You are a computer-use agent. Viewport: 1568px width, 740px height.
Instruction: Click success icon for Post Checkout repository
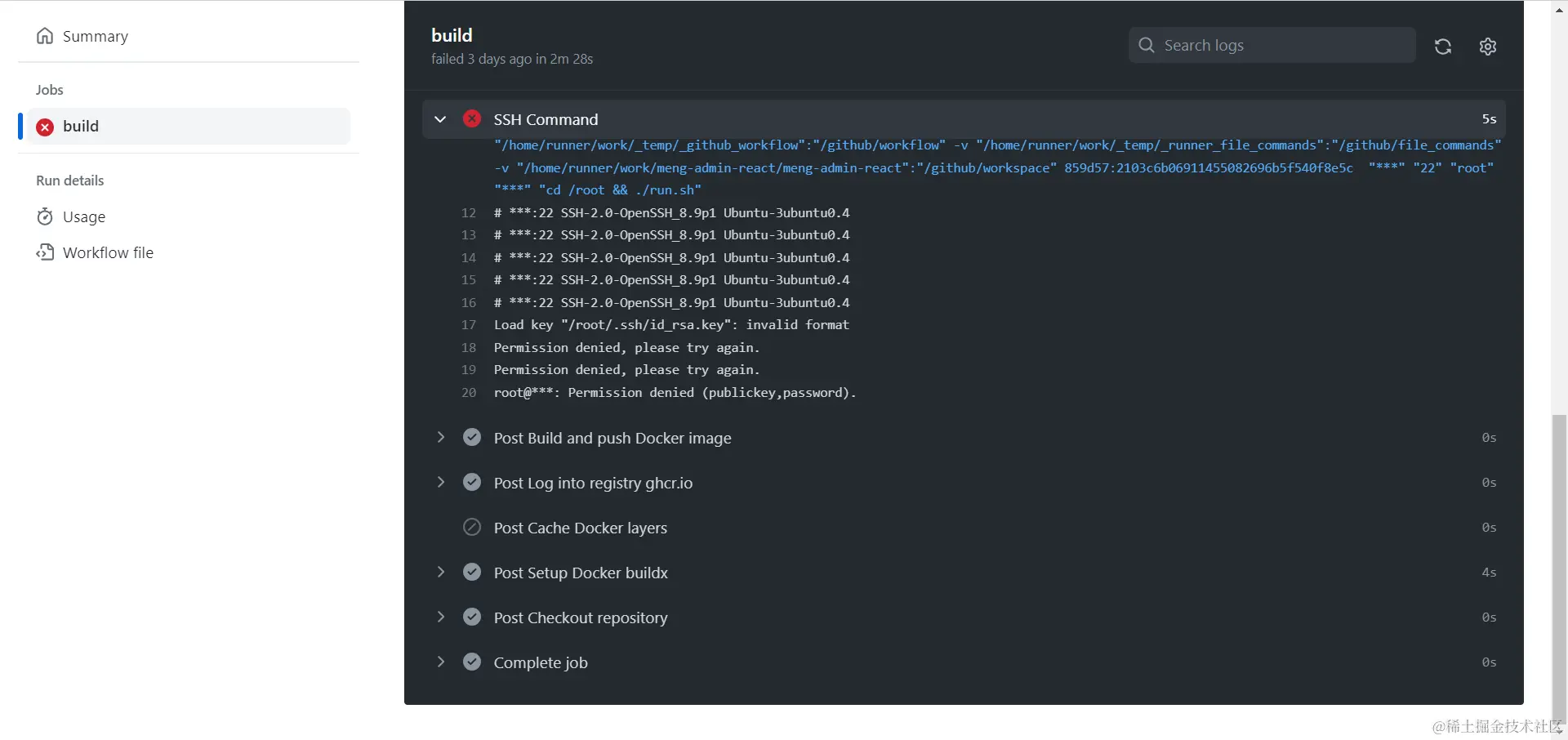tap(472, 617)
